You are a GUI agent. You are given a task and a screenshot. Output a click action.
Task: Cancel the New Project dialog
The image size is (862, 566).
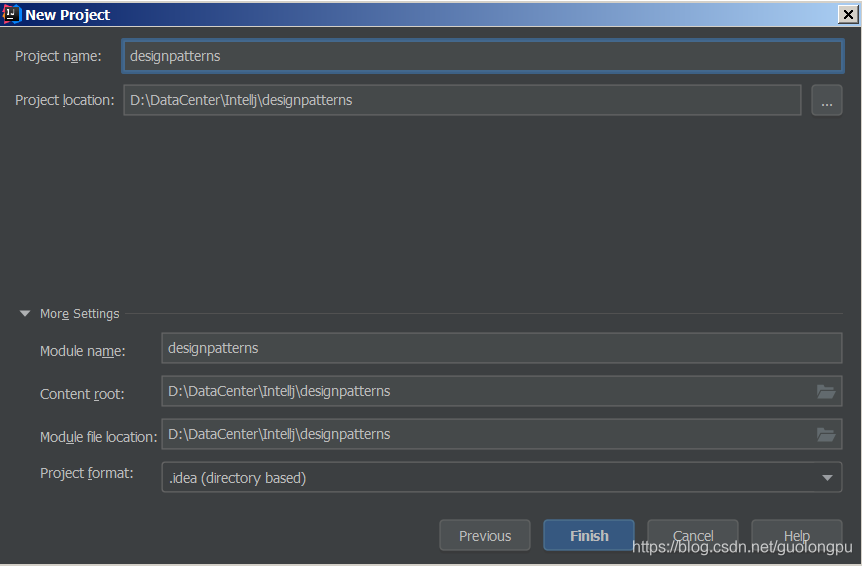tap(693, 535)
